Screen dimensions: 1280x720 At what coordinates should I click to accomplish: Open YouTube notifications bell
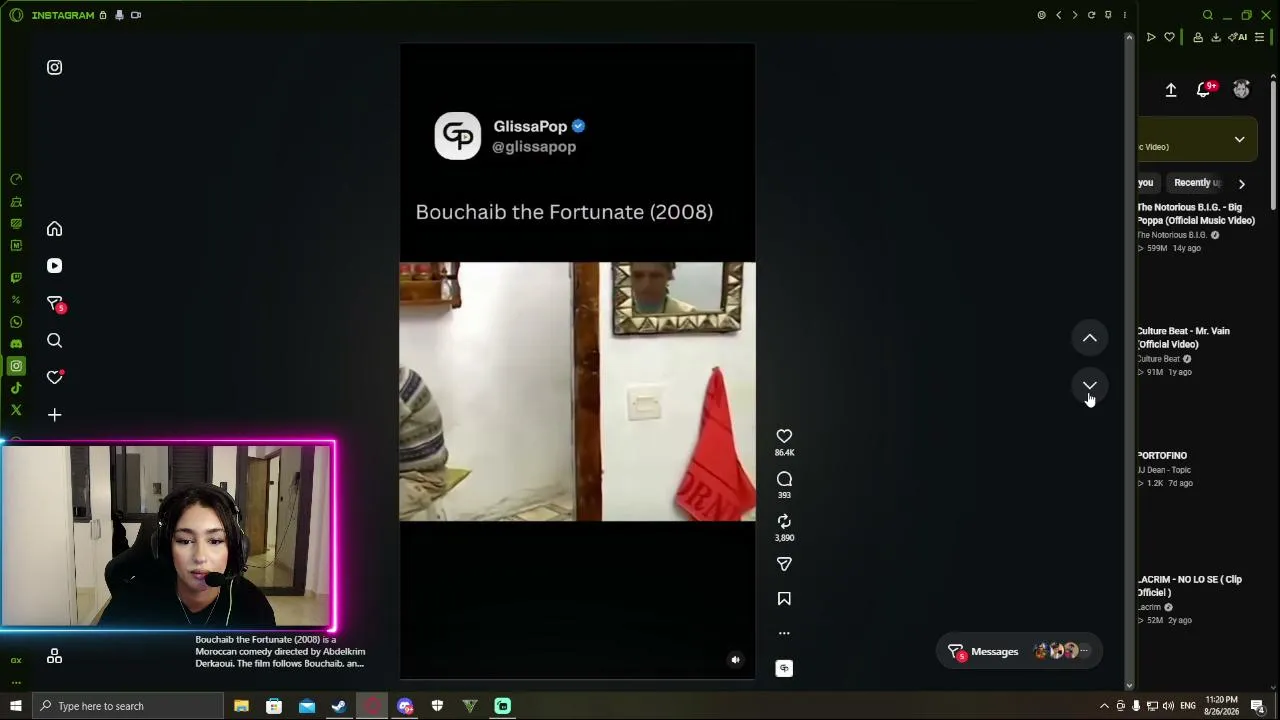[1205, 90]
